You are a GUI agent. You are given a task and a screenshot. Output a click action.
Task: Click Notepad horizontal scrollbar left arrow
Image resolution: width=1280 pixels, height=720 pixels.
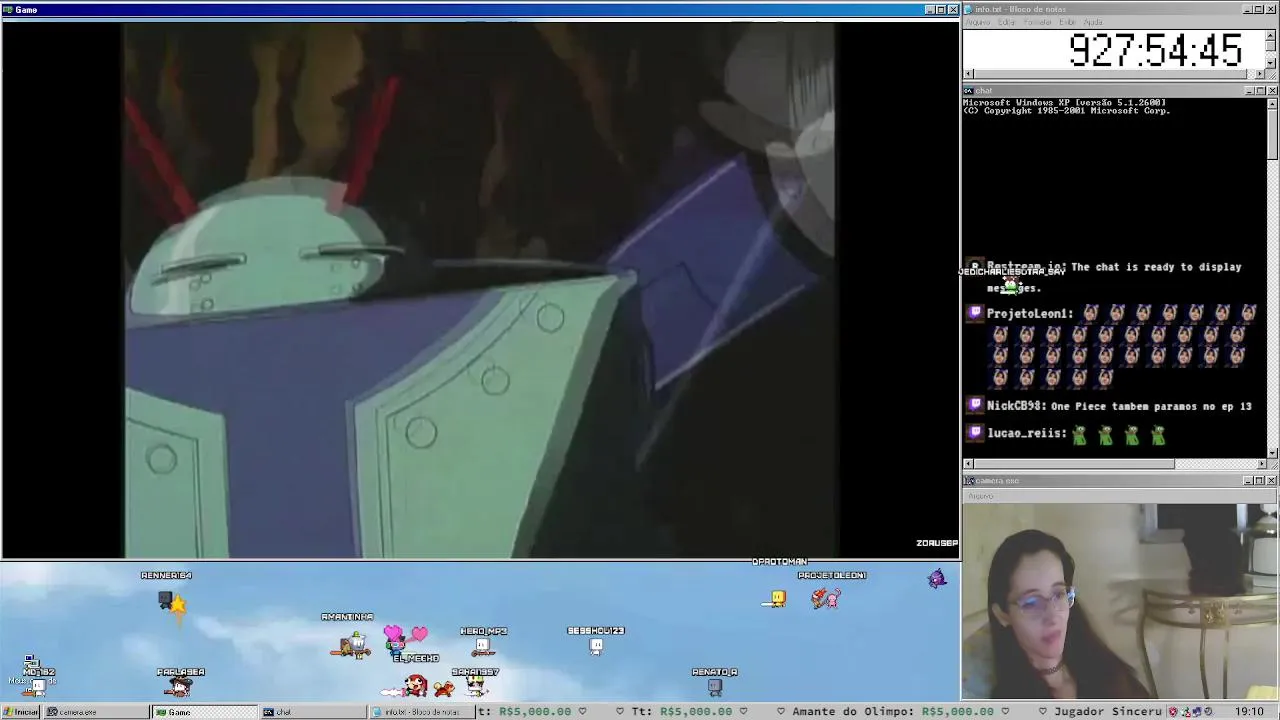968,74
